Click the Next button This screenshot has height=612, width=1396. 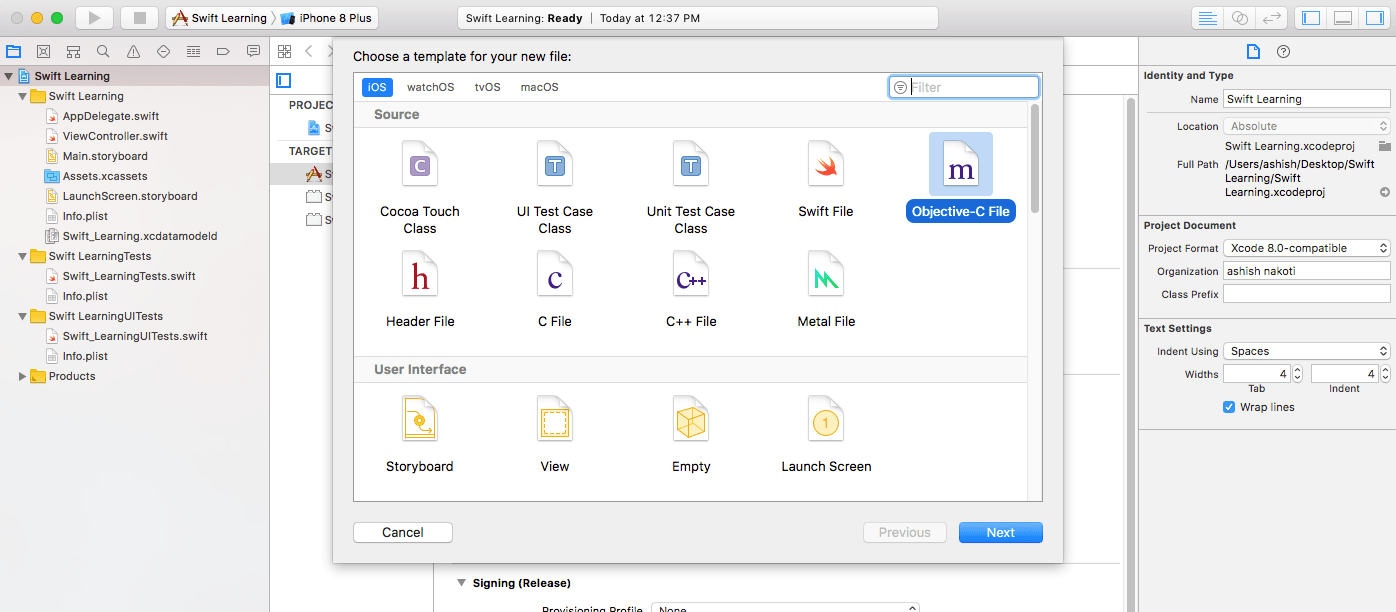tap(1000, 533)
